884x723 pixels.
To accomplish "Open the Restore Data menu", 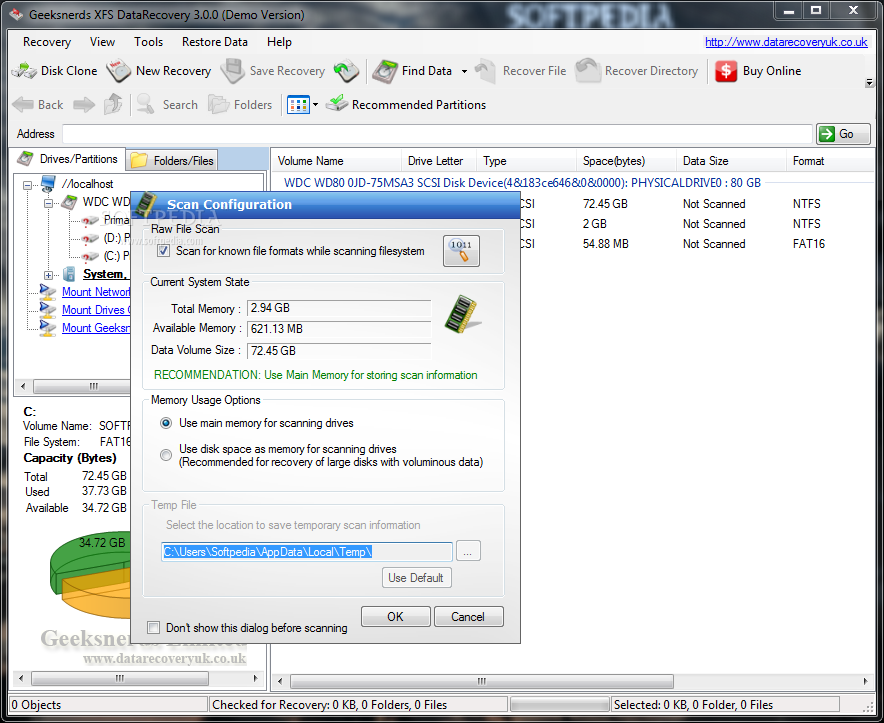I will 215,42.
